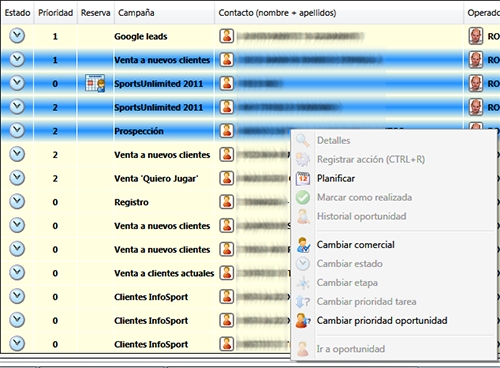The width and height of the screenshot is (500, 368).
Task: Select Venta a nuevos clientes text in priority 1 row
Action: 162,60
